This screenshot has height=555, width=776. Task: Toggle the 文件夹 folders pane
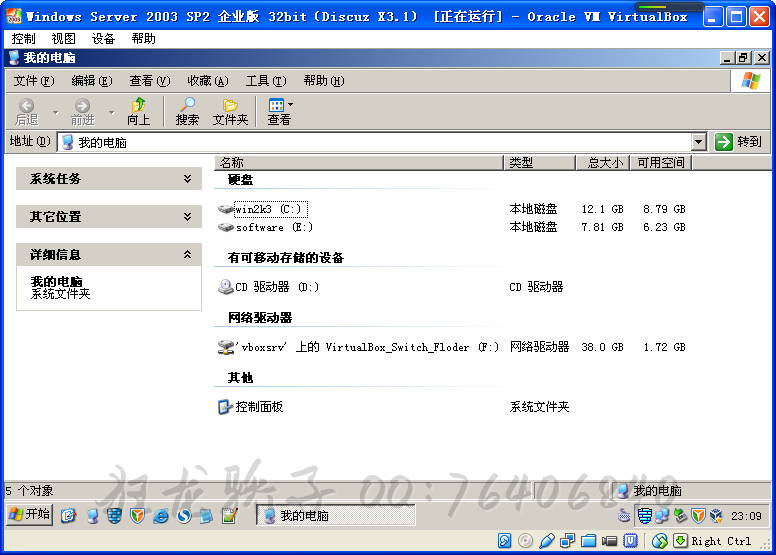[230, 112]
